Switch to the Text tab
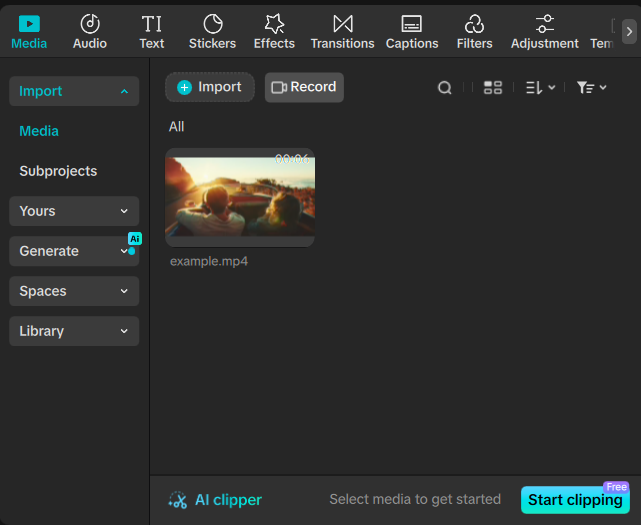Viewport: 641px width, 525px height. (152, 32)
